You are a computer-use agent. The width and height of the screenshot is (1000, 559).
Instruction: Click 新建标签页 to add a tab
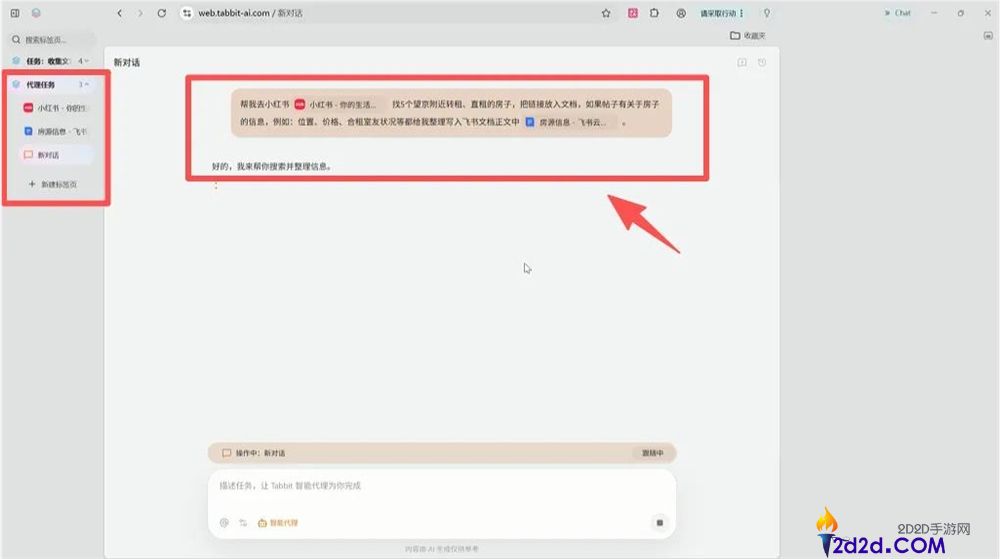pyautogui.click(x=54, y=184)
